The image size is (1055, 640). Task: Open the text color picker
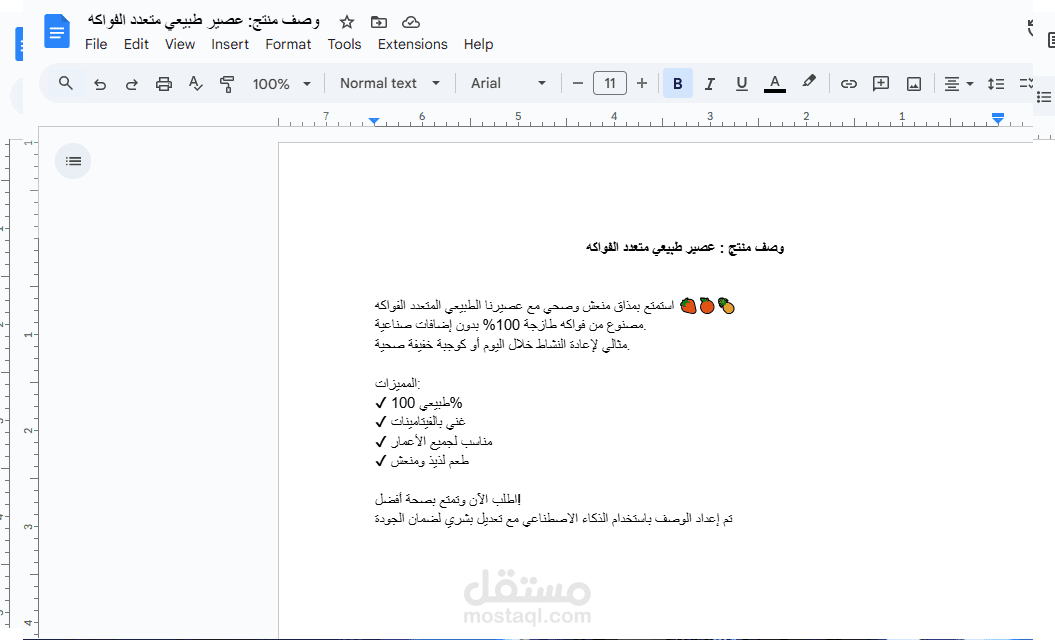[x=774, y=83]
